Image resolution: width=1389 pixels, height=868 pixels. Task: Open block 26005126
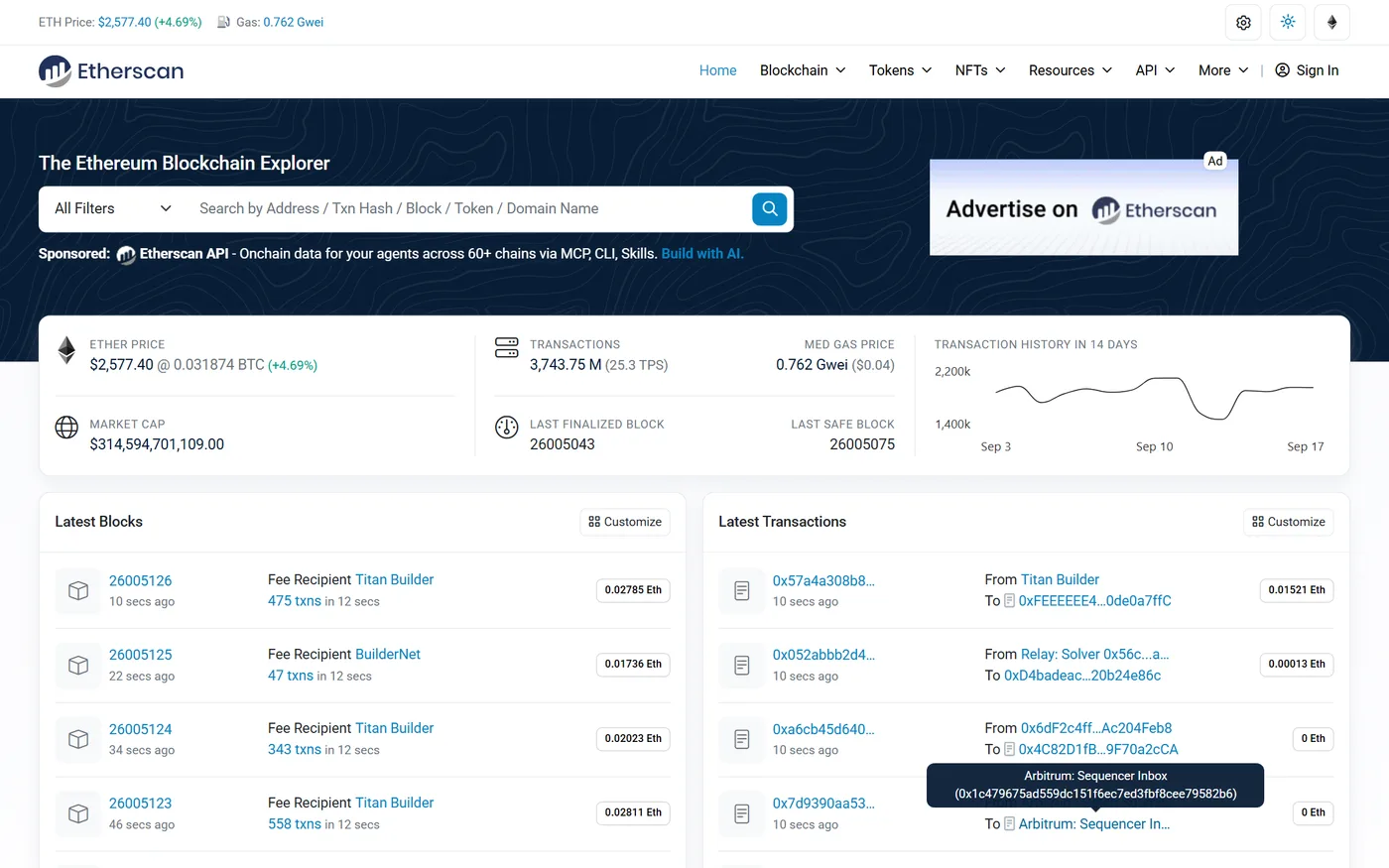point(141,580)
